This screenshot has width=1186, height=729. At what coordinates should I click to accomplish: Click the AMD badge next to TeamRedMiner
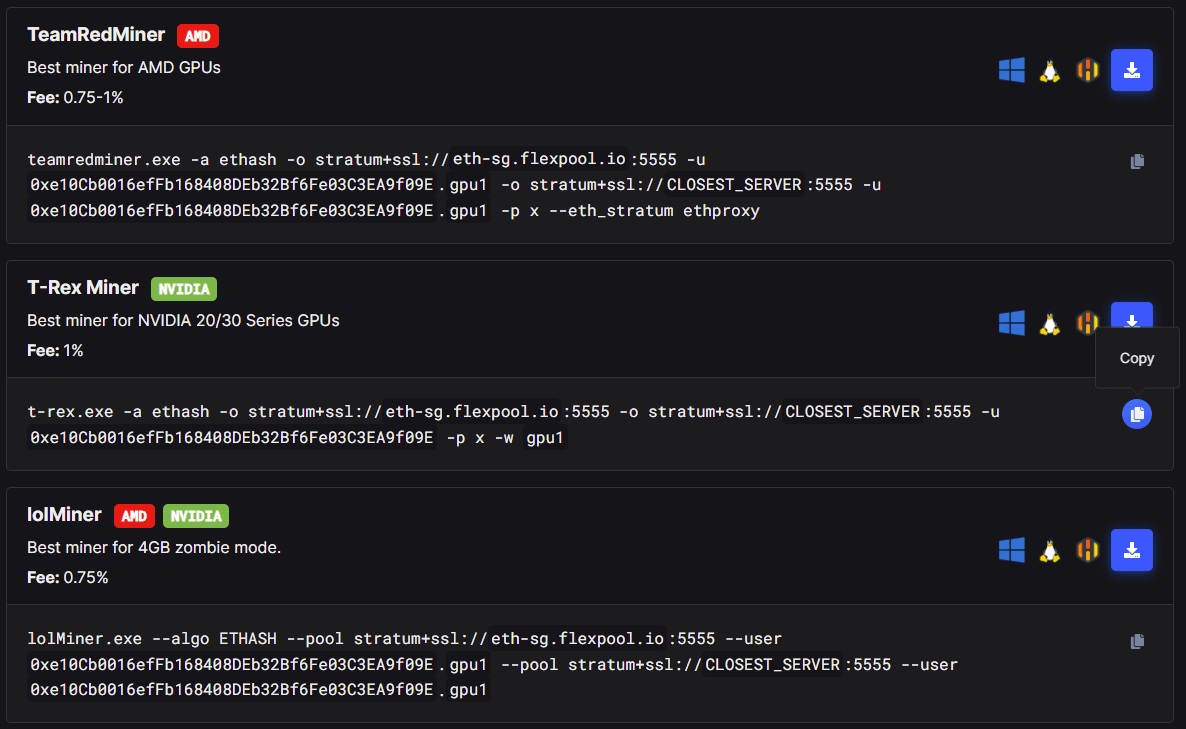197,35
